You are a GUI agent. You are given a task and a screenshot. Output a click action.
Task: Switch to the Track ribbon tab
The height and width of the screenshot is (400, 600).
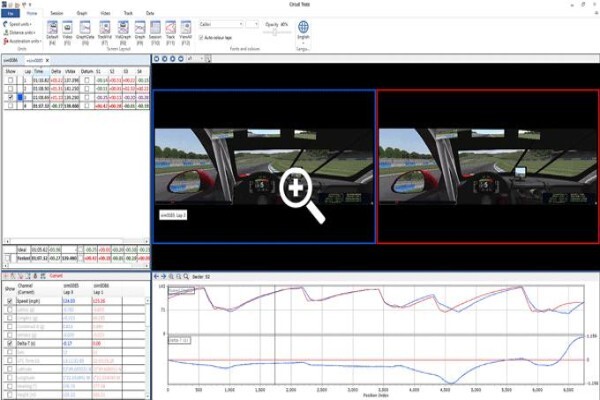coord(128,13)
